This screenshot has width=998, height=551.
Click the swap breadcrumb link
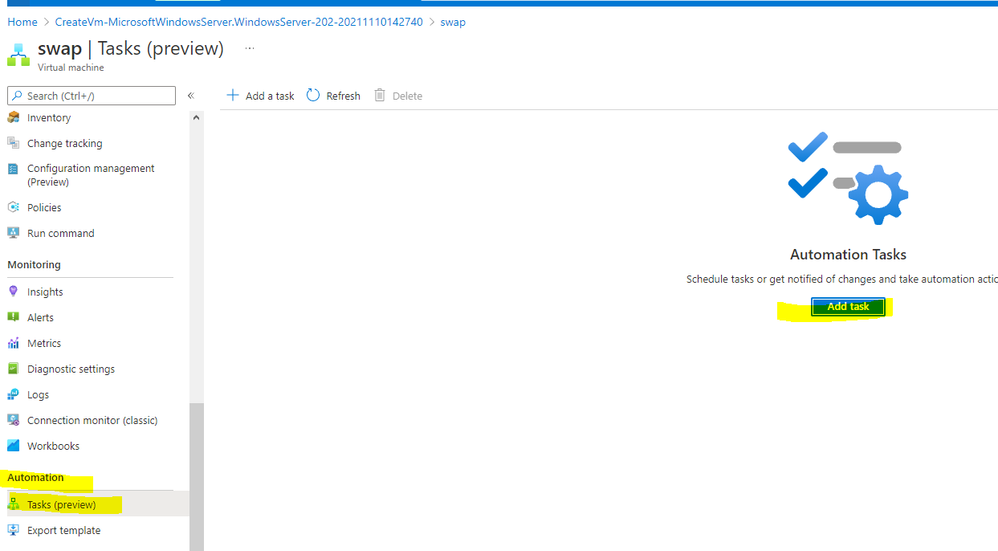coord(453,22)
